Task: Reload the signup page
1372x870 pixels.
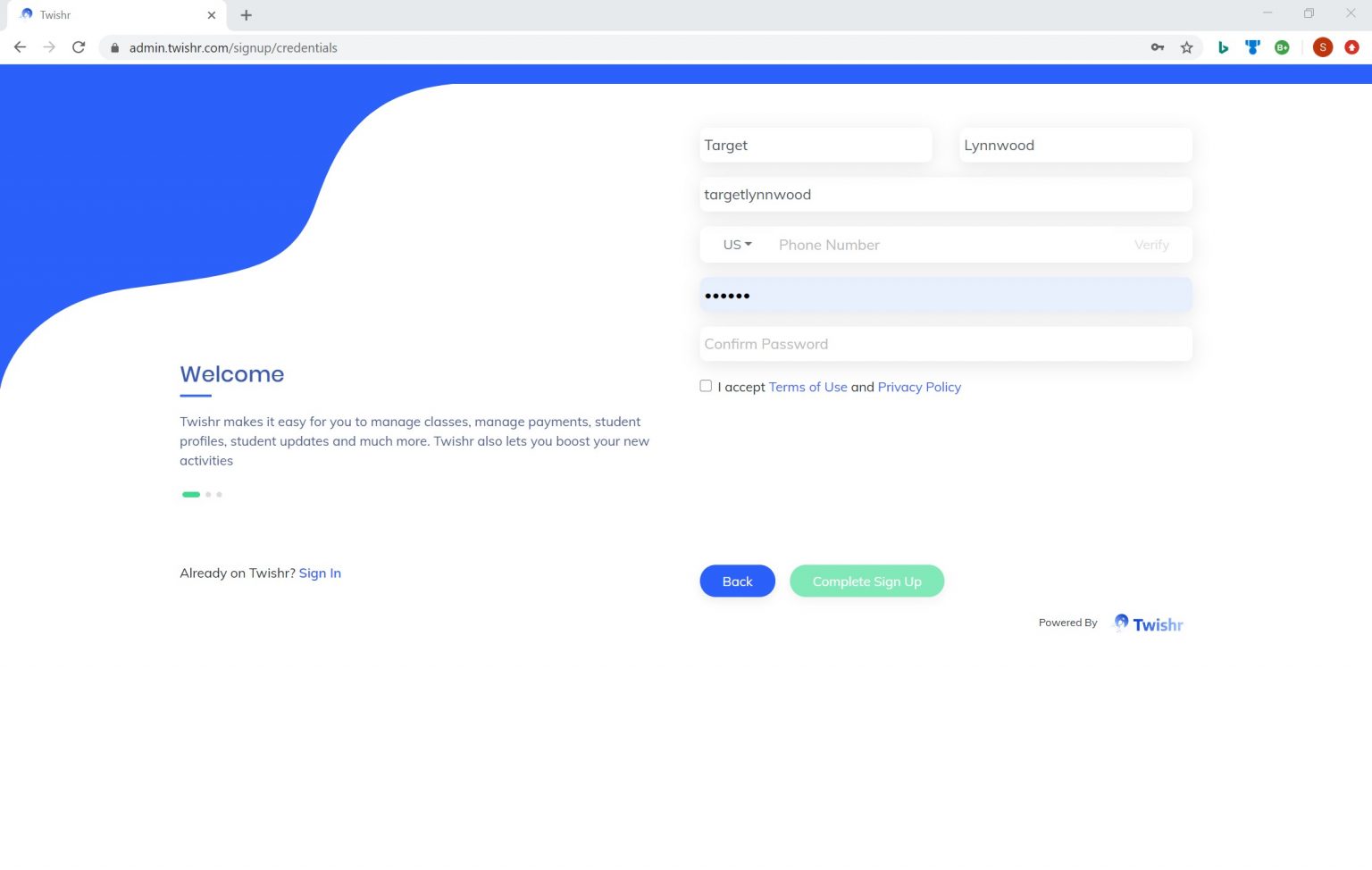Action: click(x=79, y=47)
